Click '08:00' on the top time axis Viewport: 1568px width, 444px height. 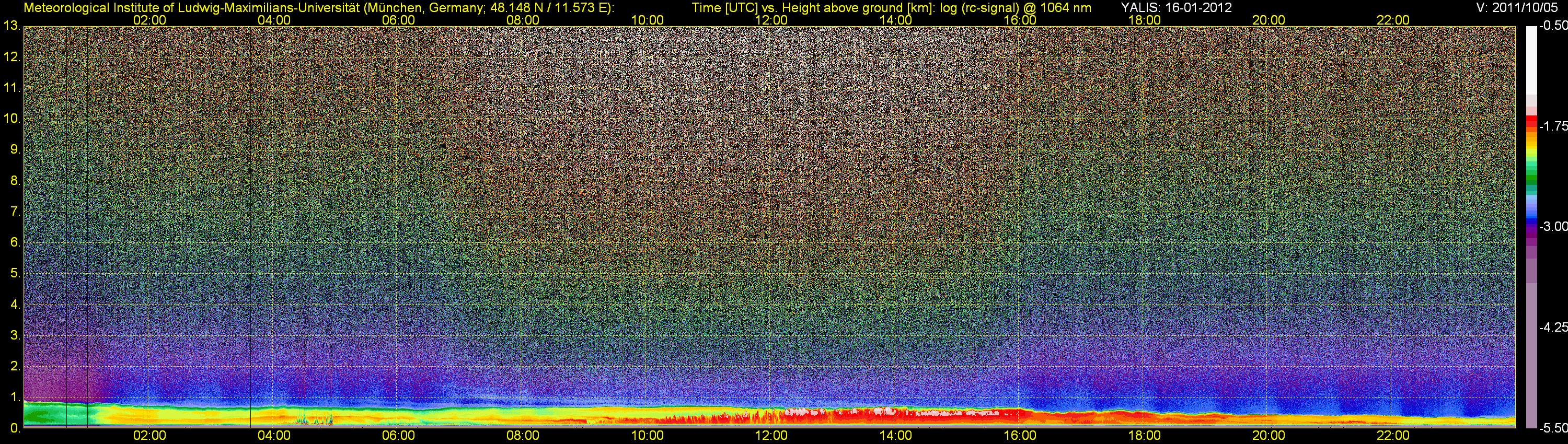tap(523, 20)
